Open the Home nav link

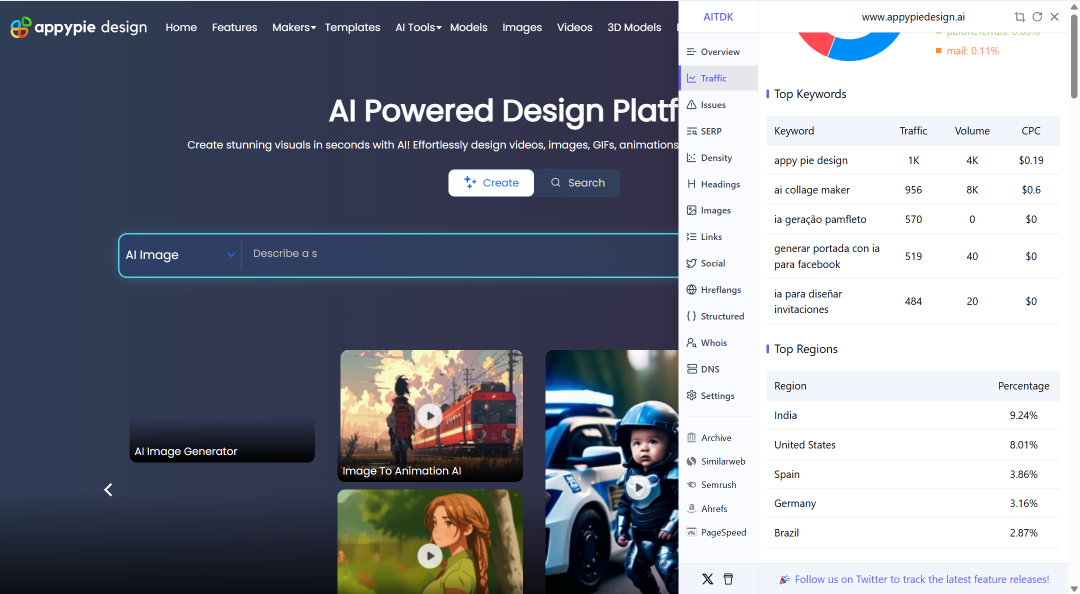click(x=181, y=28)
